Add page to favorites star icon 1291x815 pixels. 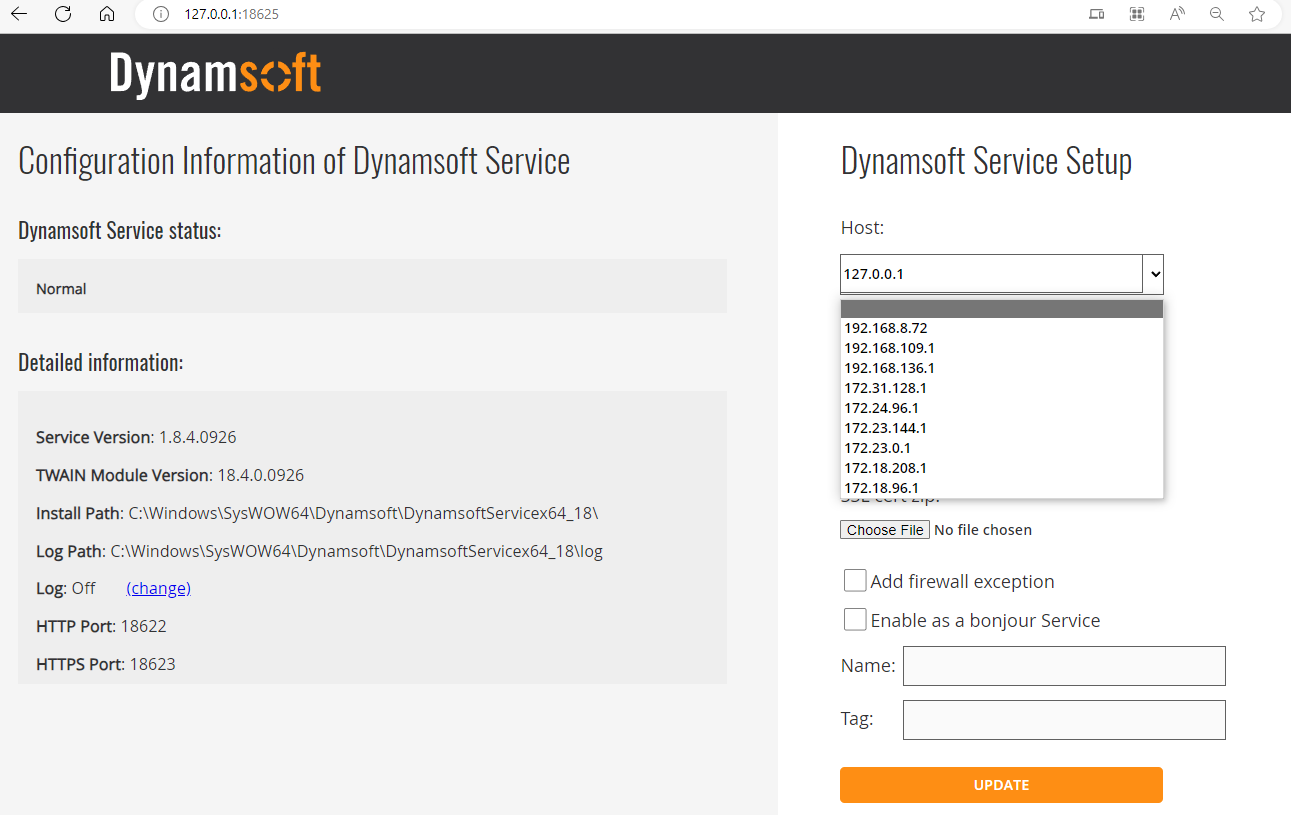(1257, 14)
